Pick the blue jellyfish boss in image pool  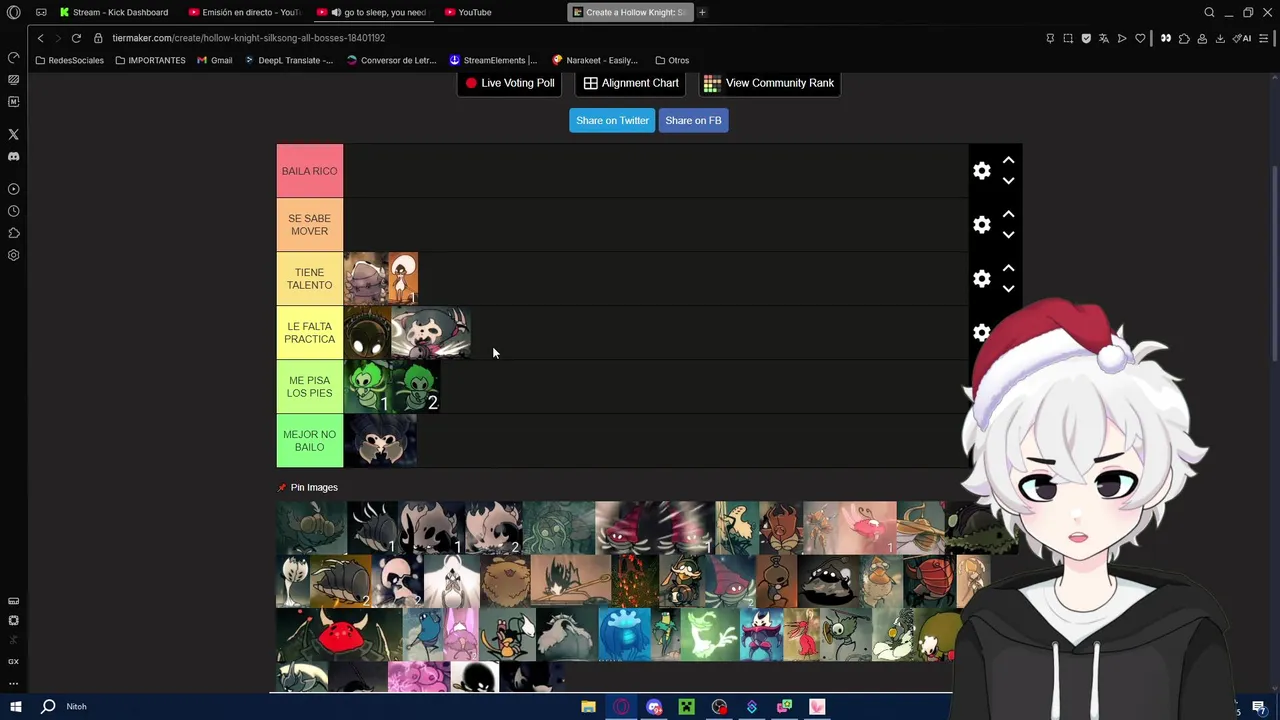coord(624,635)
